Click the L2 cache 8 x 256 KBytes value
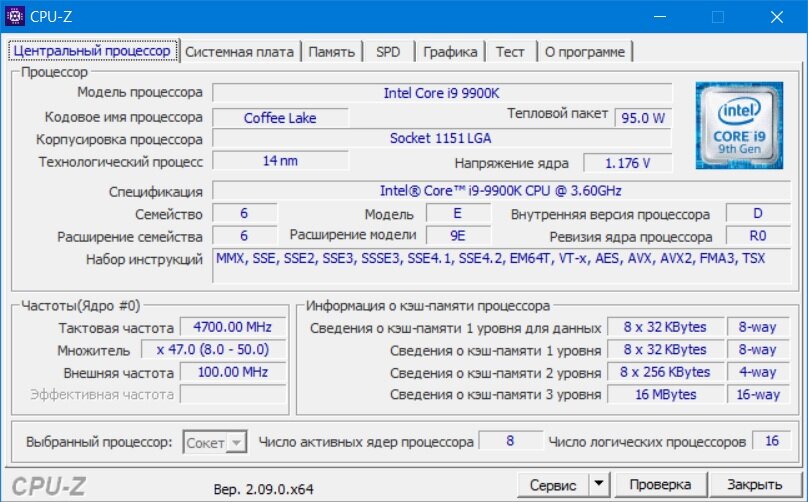 665,372
